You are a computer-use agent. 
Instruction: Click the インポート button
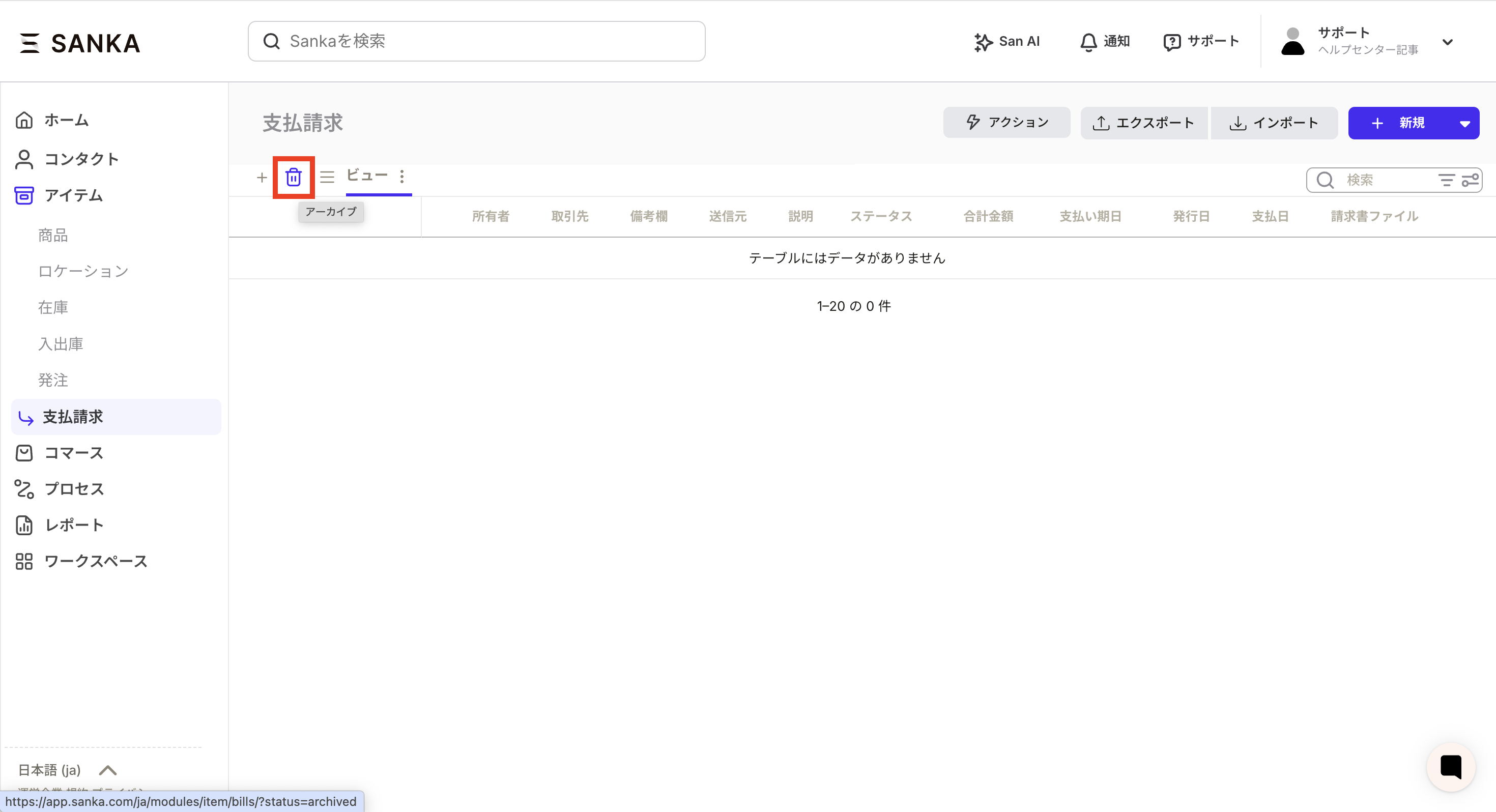point(1274,123)
